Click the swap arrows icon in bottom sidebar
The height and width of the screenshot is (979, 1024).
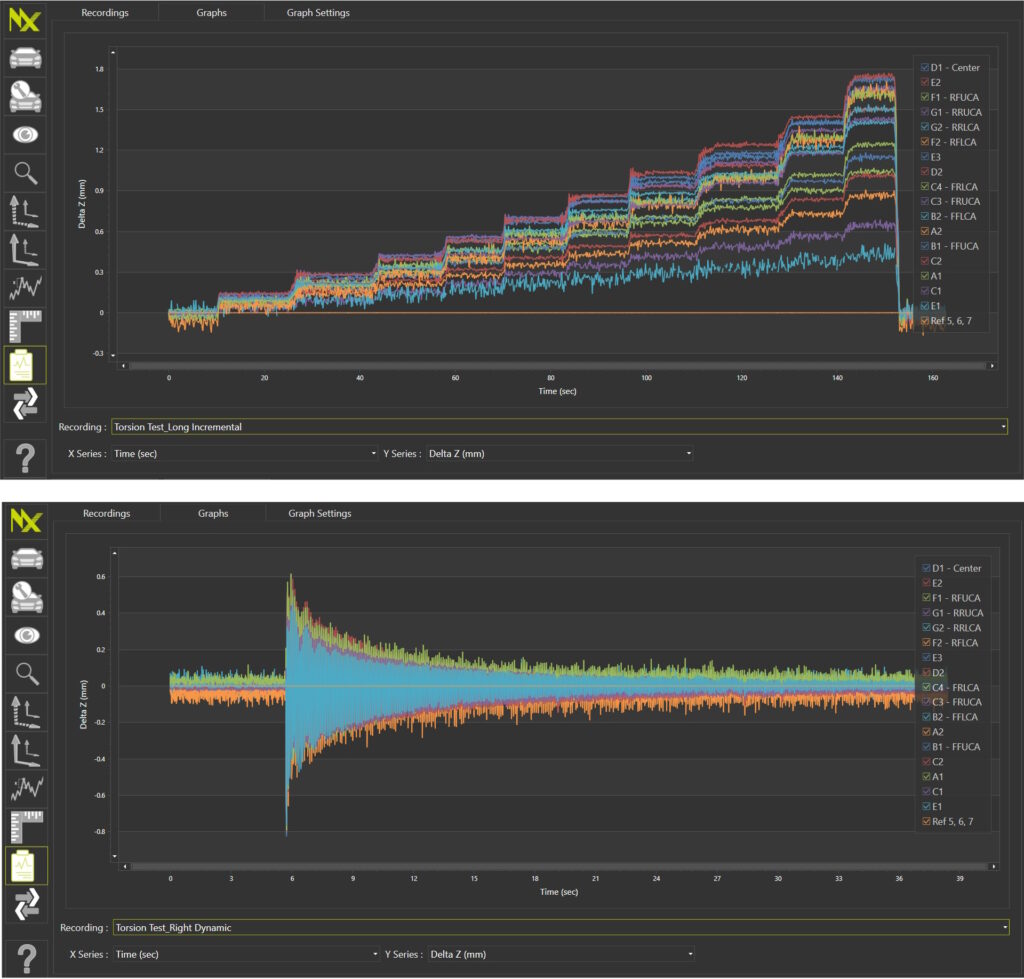point(25,904)
